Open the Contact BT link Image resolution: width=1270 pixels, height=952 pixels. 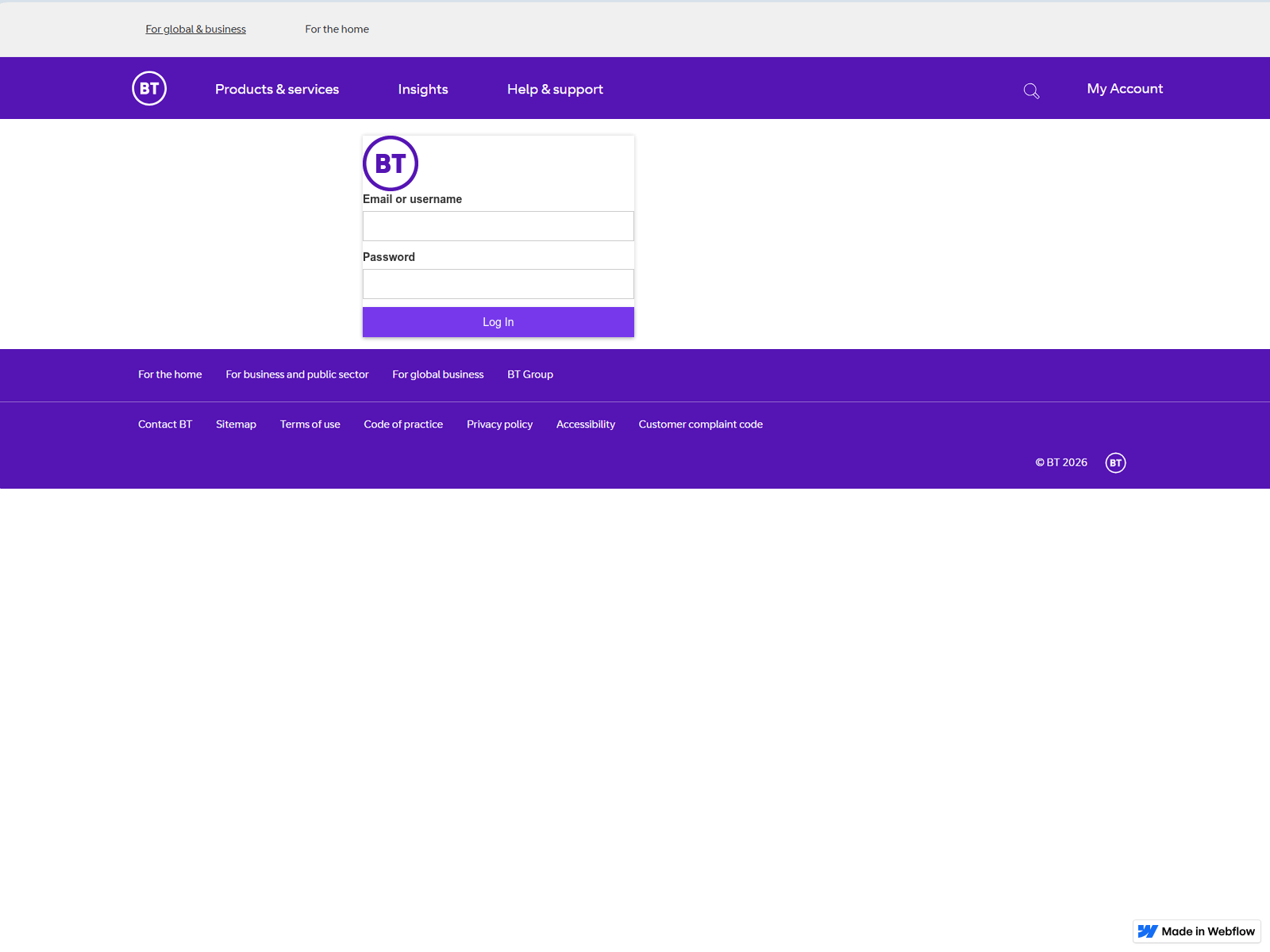[165, 424]
